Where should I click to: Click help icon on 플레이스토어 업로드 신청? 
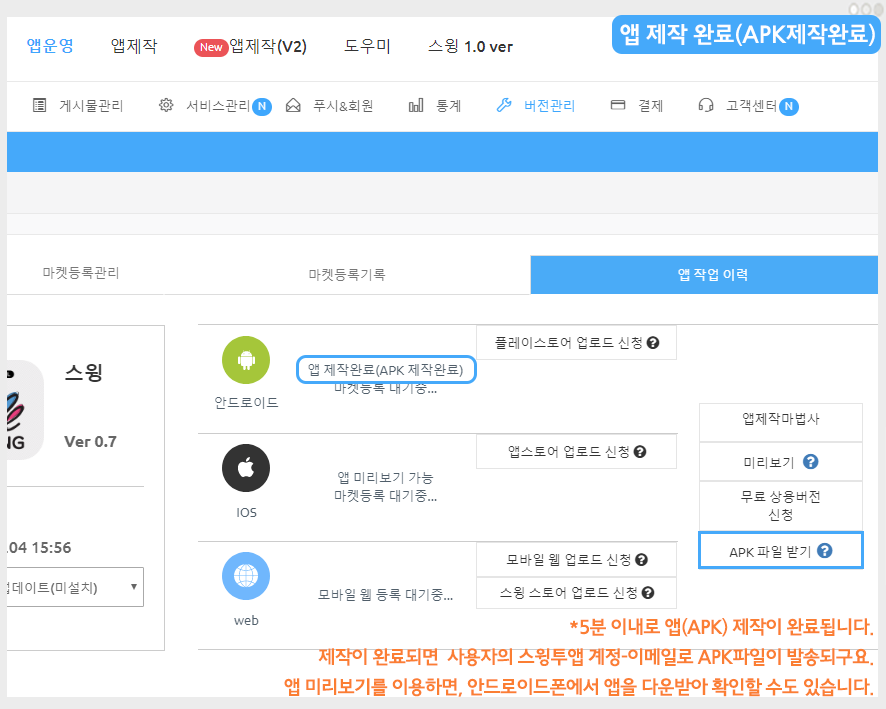653,343
